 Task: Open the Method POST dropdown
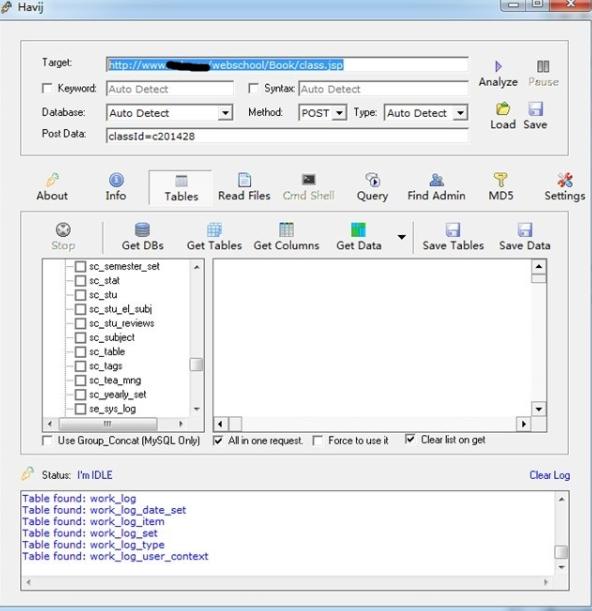click(x=339, y=113)
